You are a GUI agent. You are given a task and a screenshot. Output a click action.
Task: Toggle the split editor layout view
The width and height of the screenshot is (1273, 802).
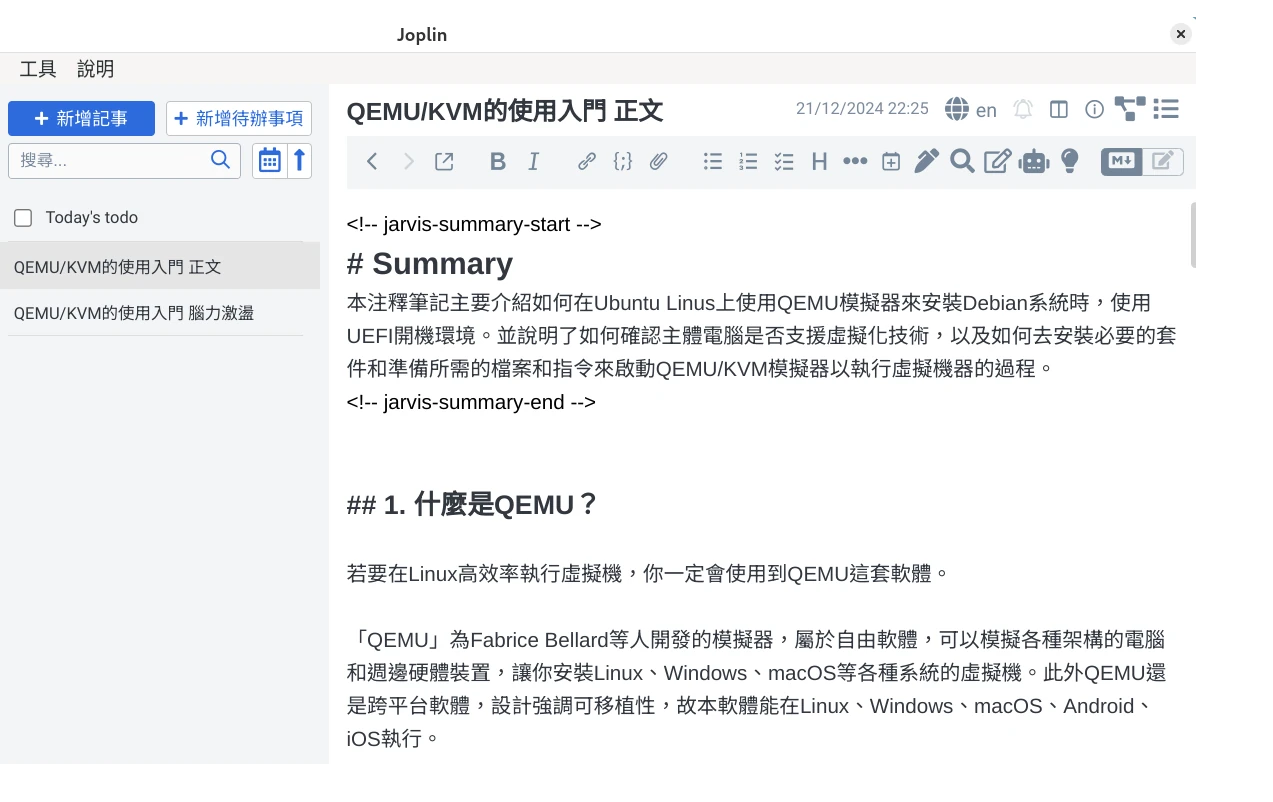coord(1058,110)
